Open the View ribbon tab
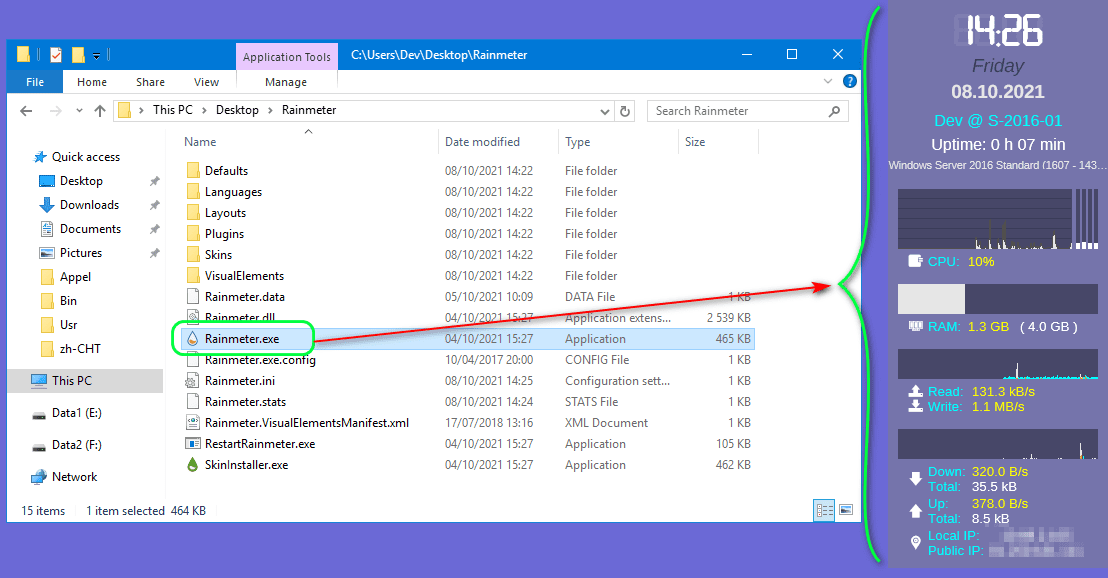This screenshot has width=1108, height=578. [206, 82]
